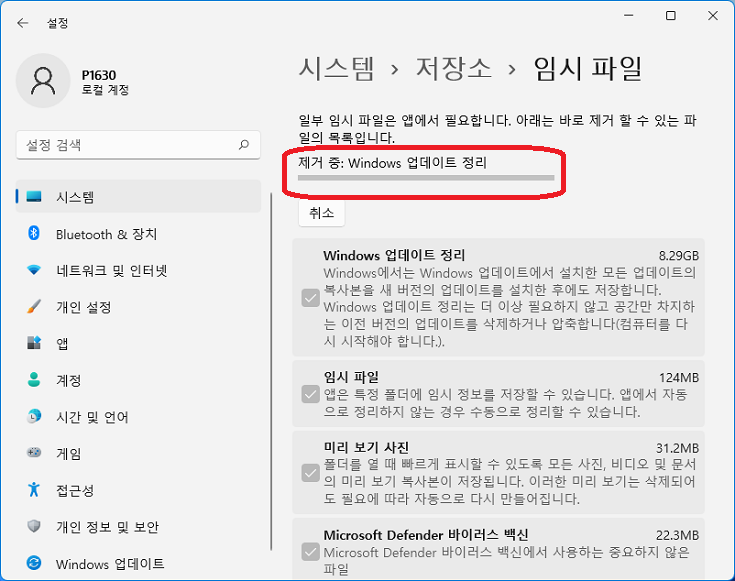This screenshot has width=735, height=581.
Task: Click the 개인 정보 및 보안 shield icon
Action: point(34,526)
